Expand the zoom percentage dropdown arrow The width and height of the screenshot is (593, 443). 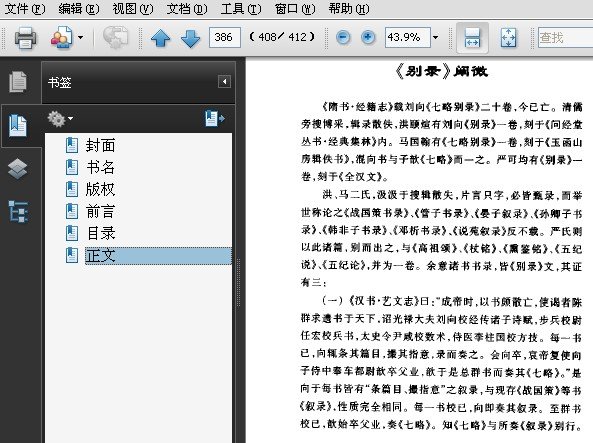tap(436, 37)
